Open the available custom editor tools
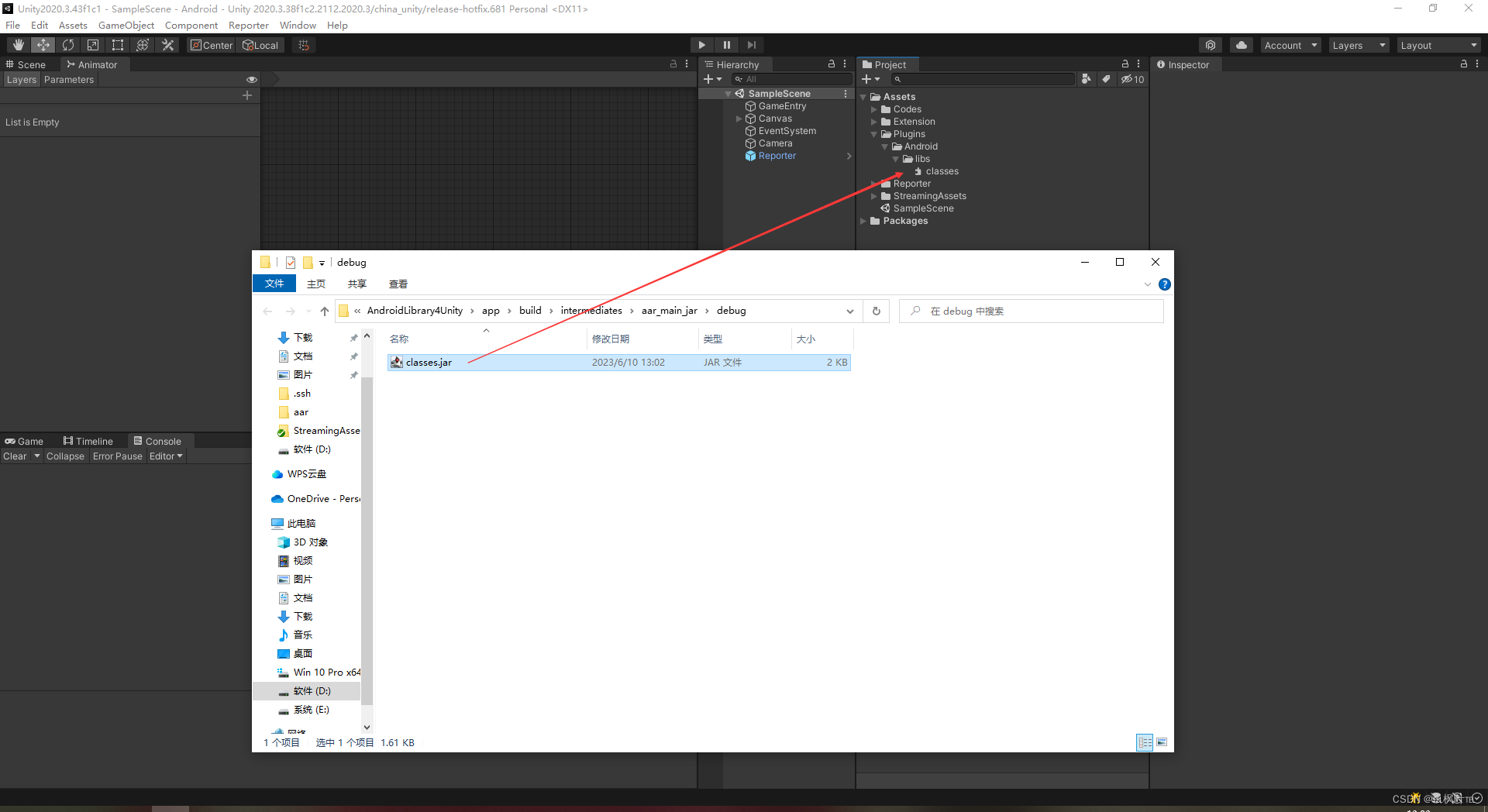 [x=167, y=44]
